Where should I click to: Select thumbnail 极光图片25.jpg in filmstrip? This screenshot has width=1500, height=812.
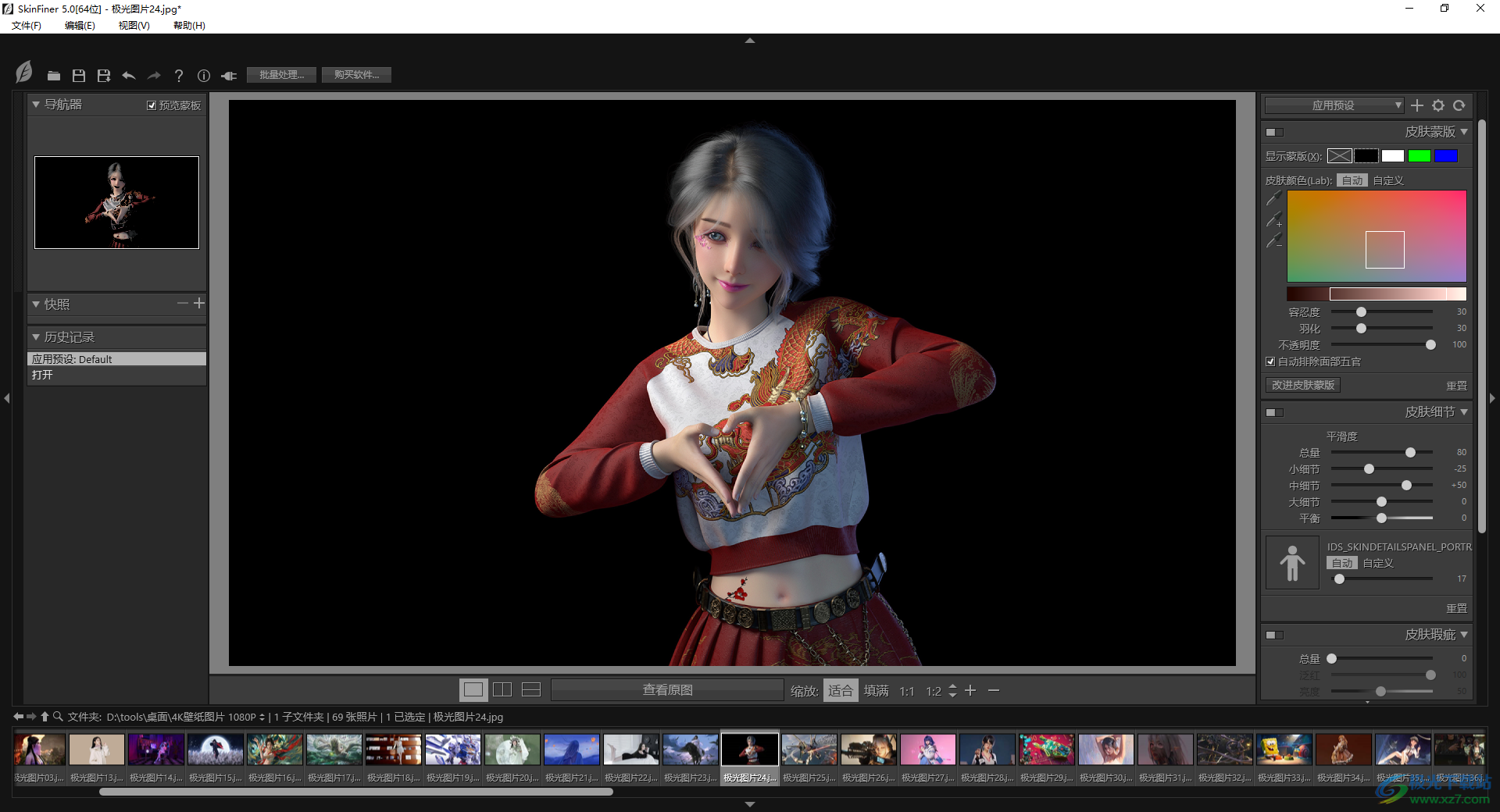(809, 757)
